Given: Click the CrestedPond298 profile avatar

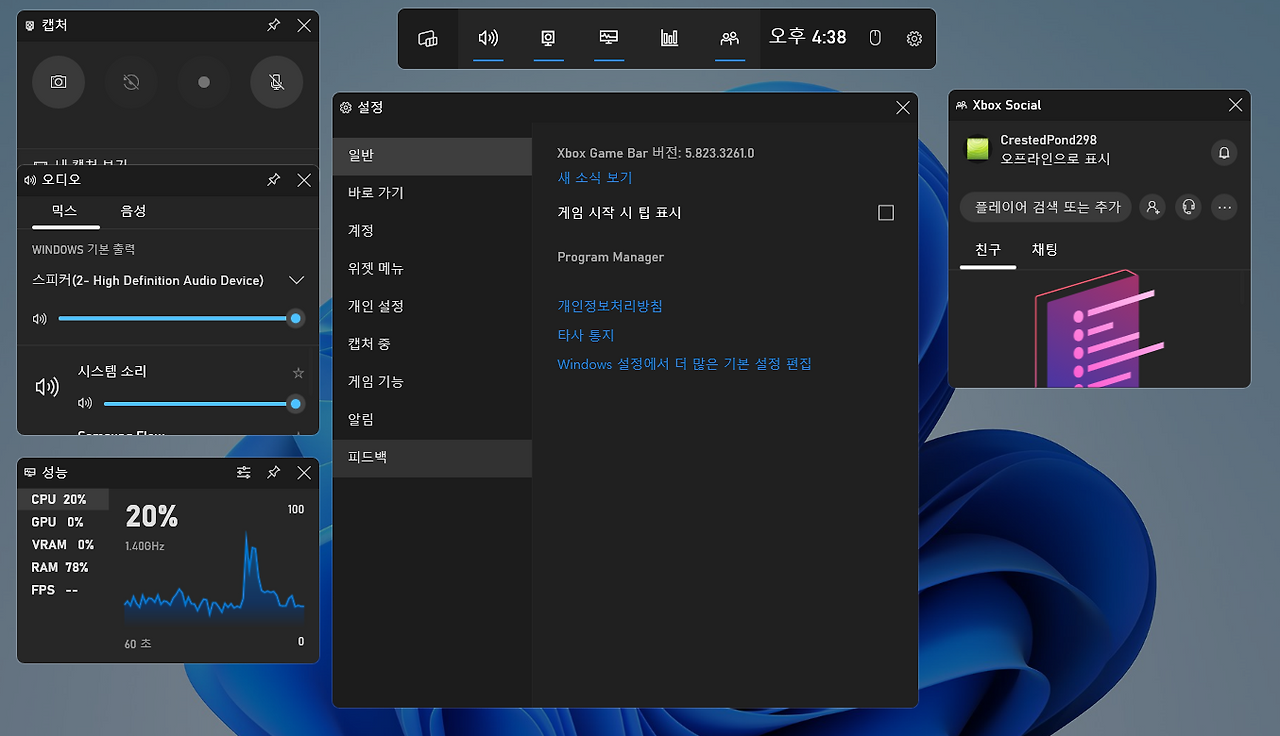Looking at the screenshot, I should click(976, 149).
